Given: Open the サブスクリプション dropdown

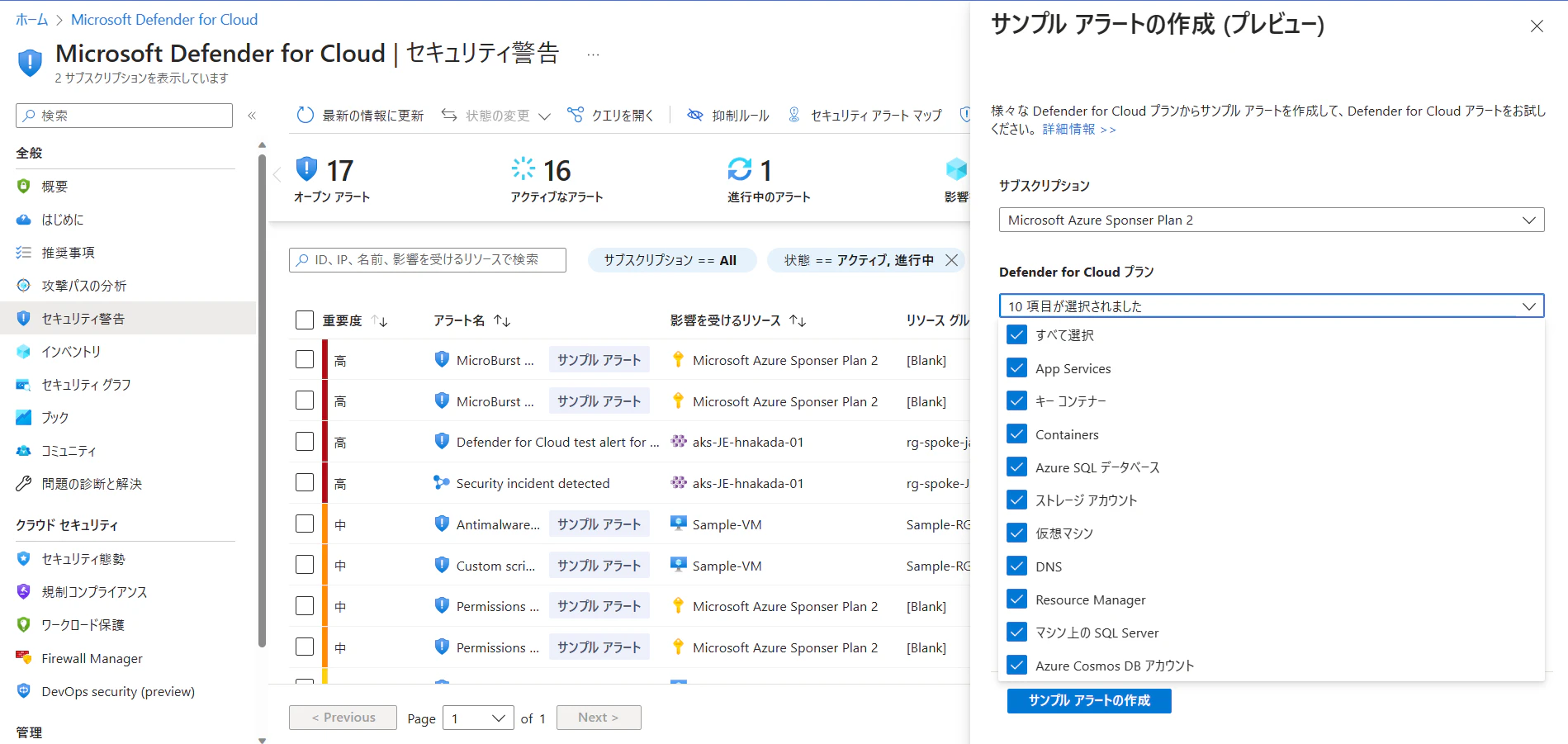Looking at the screenshot, I should click(x=1272, y=220).
